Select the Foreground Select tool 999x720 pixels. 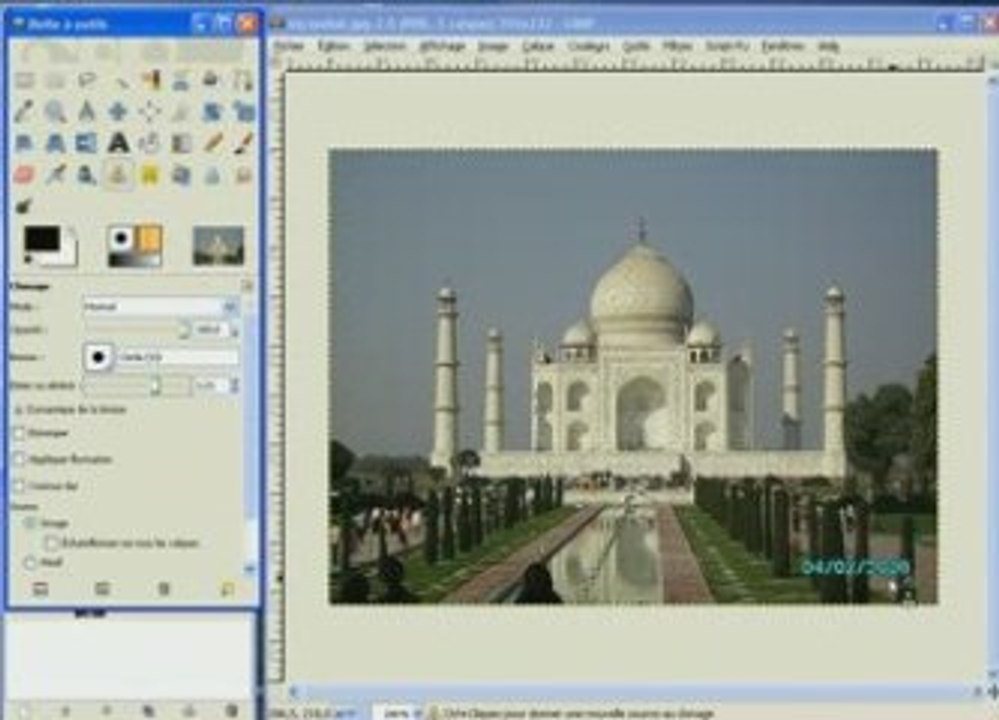[x=212, y=80]
